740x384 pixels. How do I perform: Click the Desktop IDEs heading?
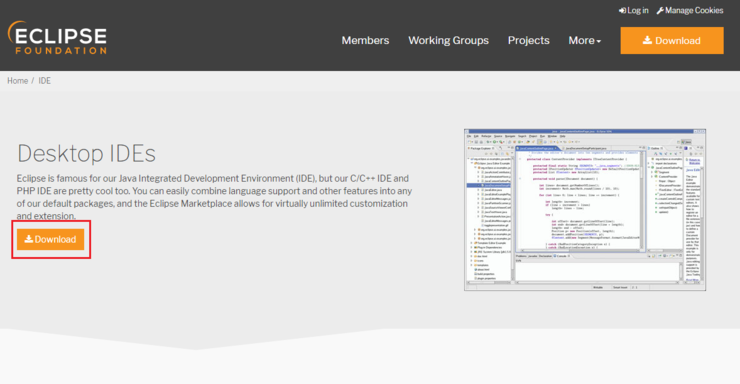86,153
